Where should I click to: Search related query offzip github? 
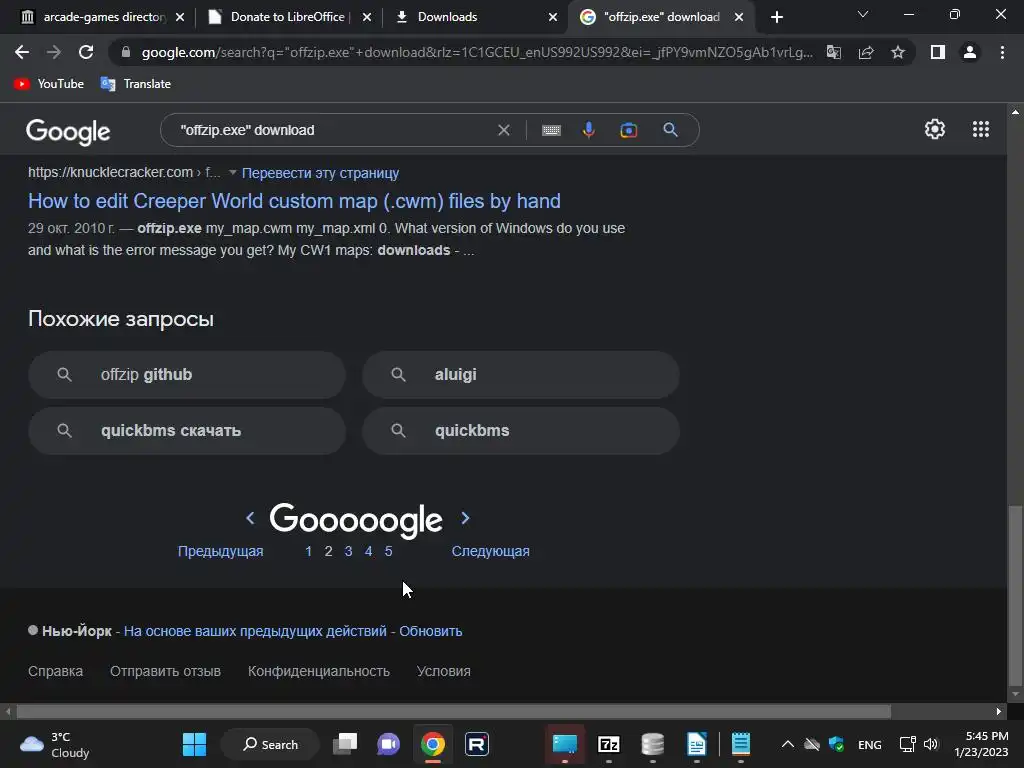click(187, 375)
